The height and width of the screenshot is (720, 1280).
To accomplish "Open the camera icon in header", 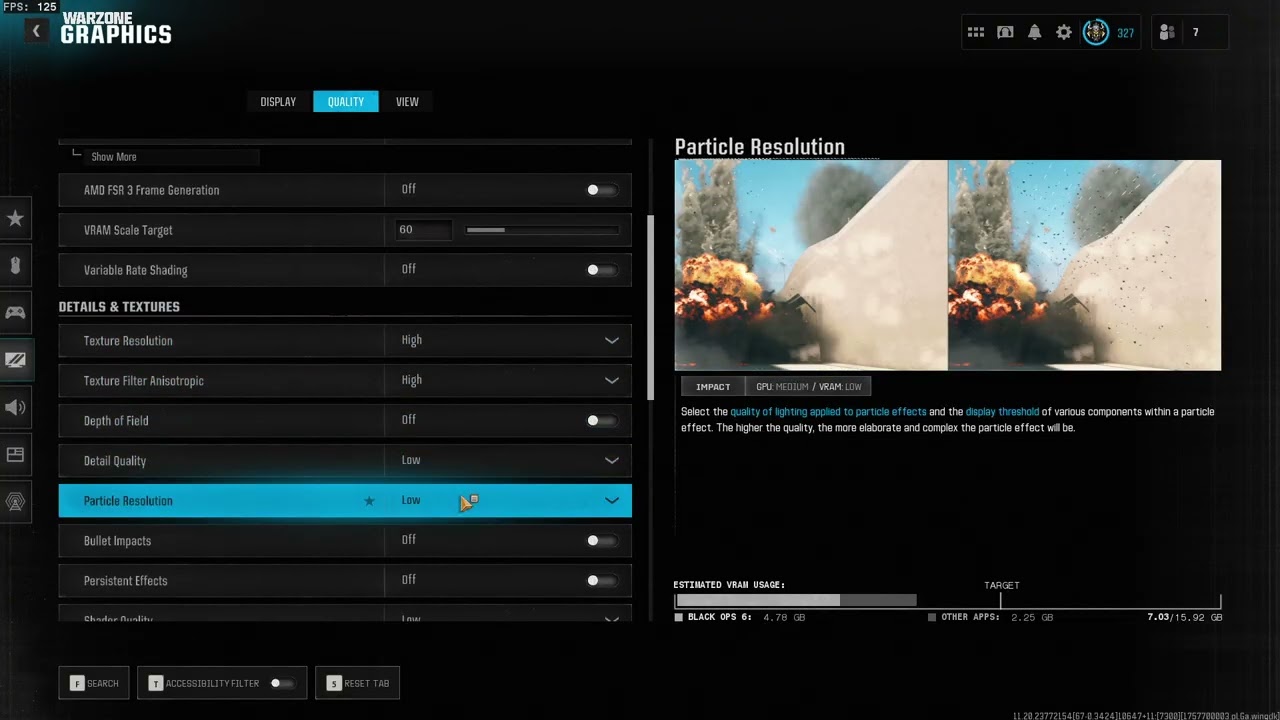I will (x=1005, y=33).
